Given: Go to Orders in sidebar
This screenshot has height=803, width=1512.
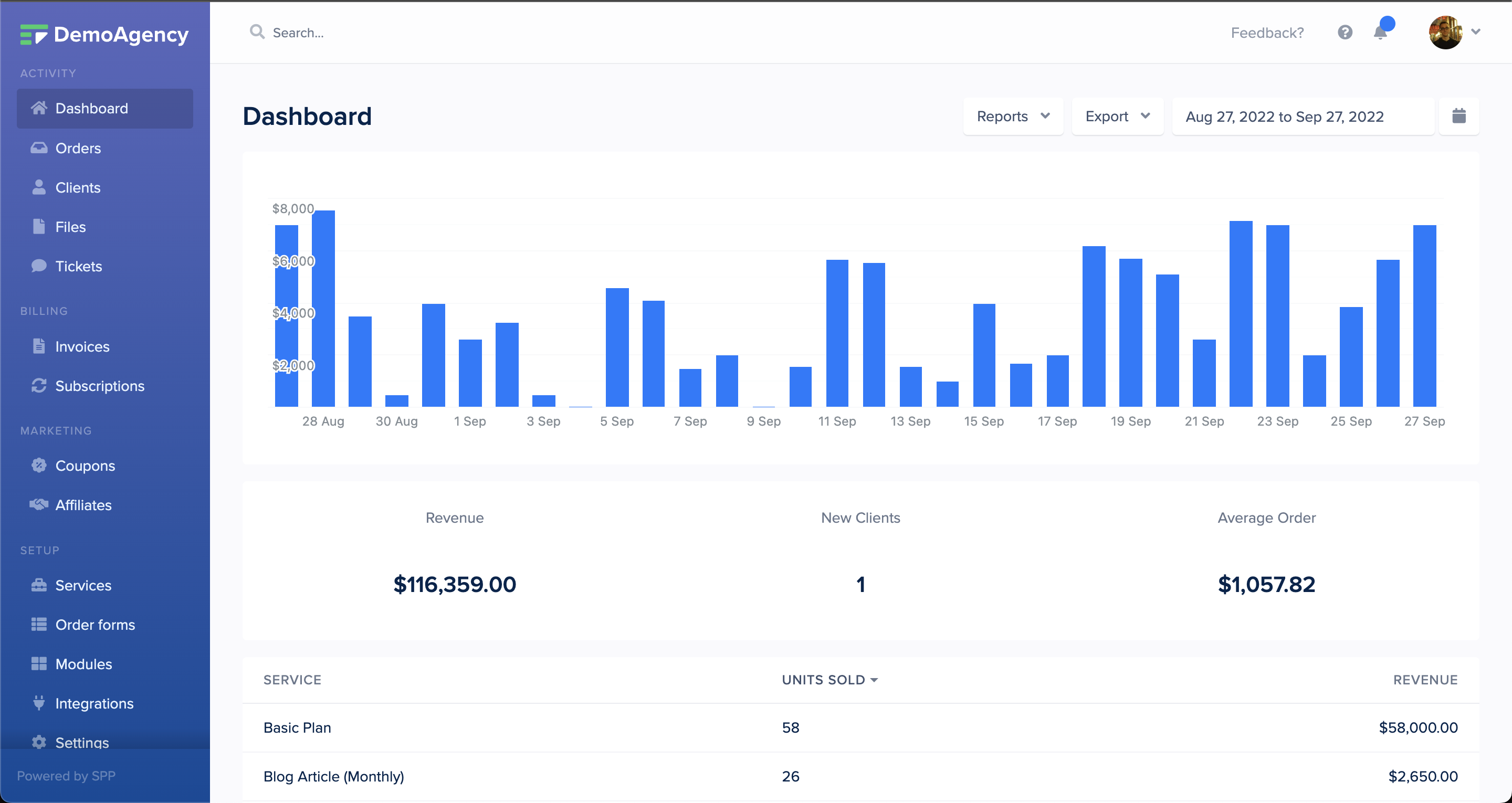Looking at the screenshot, I should pos(78,148).
